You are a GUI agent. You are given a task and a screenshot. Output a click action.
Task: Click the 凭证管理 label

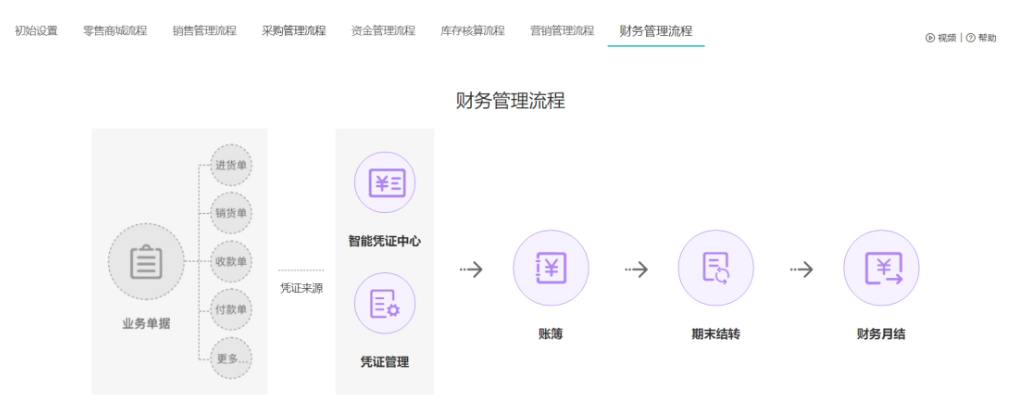(x=384, y=362)
